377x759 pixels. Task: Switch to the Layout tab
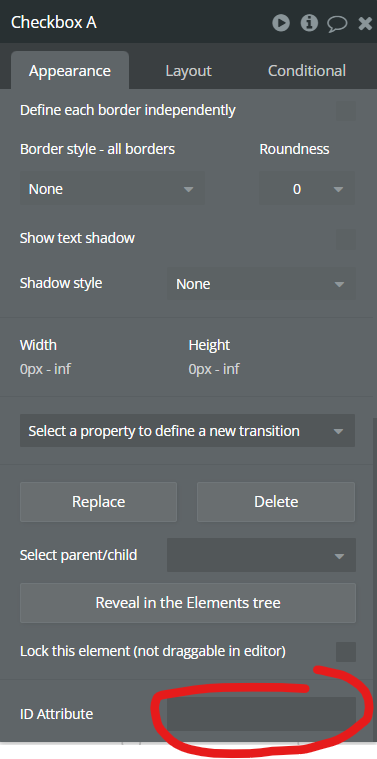pos(188,71)
